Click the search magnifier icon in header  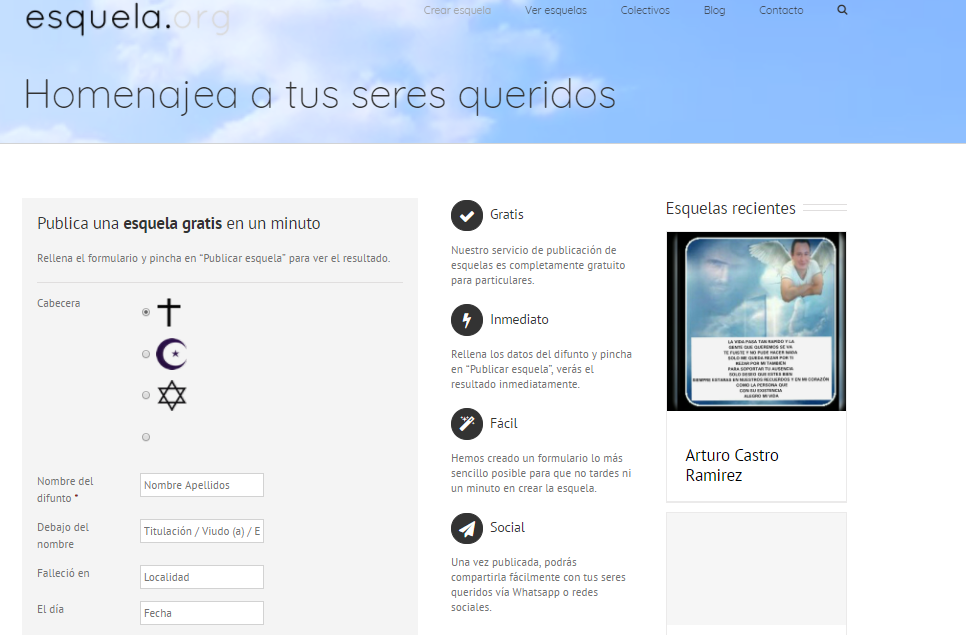pos(842,10)
